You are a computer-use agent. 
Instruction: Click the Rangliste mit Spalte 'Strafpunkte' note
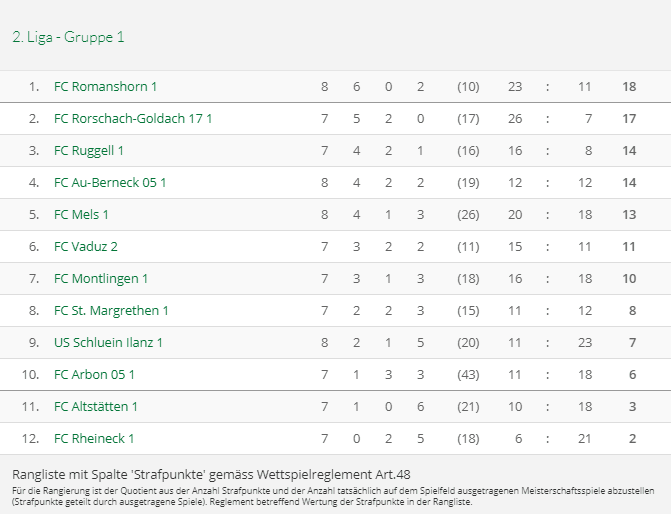211,473
